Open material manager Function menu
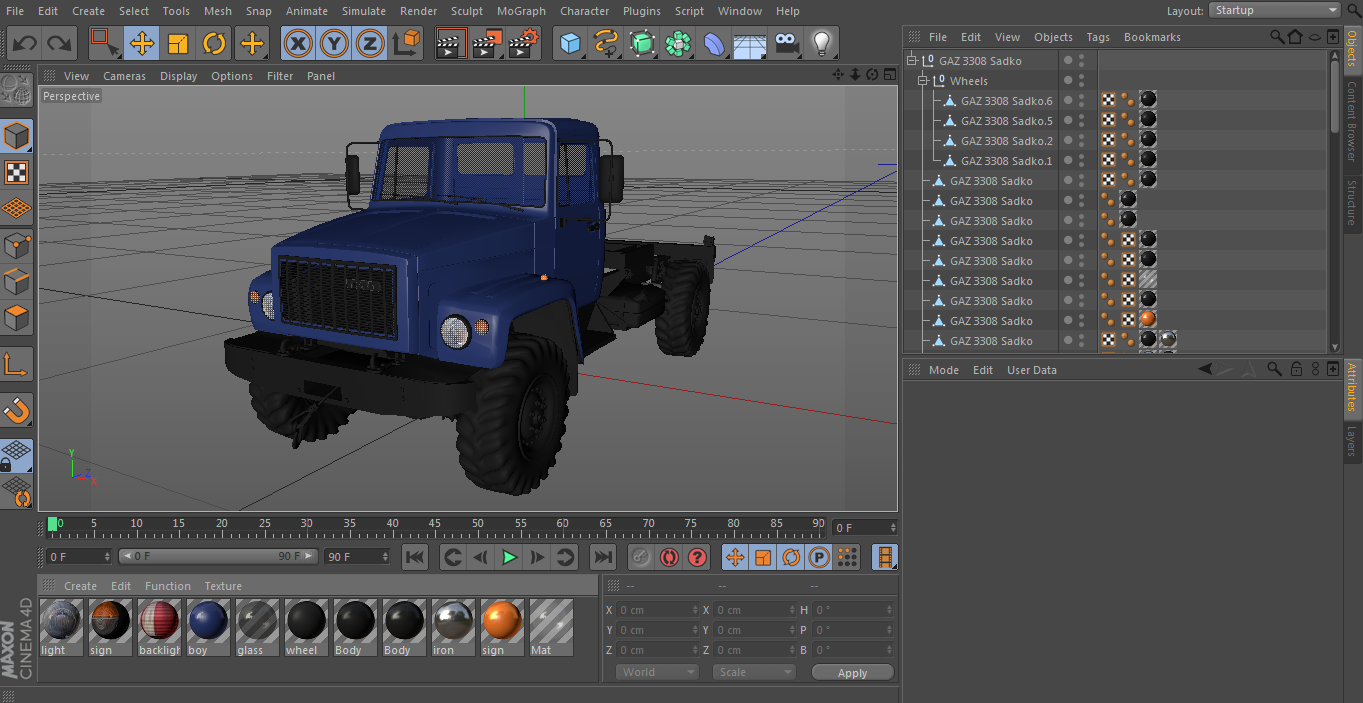This screenshot has width=1363, height=703. (167, 586)
